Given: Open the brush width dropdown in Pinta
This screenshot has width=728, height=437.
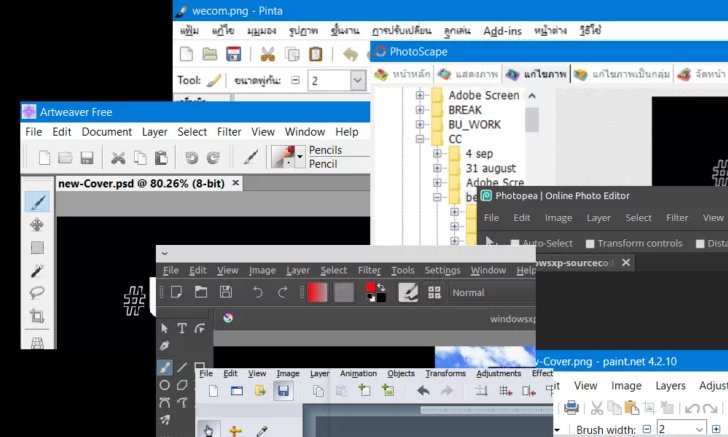Looking at the screenshot, I should (x=358, y=80).
